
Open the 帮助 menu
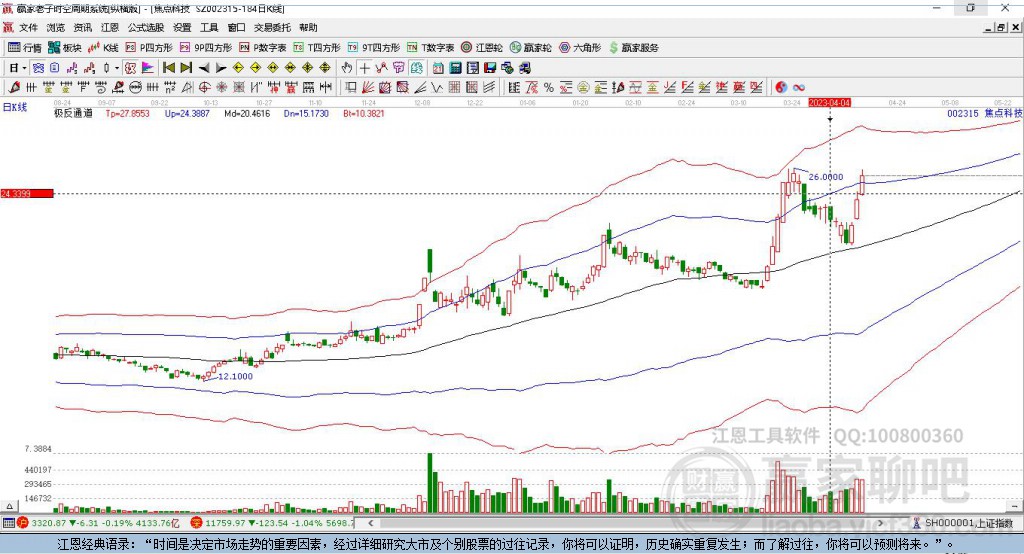point(308,27)
